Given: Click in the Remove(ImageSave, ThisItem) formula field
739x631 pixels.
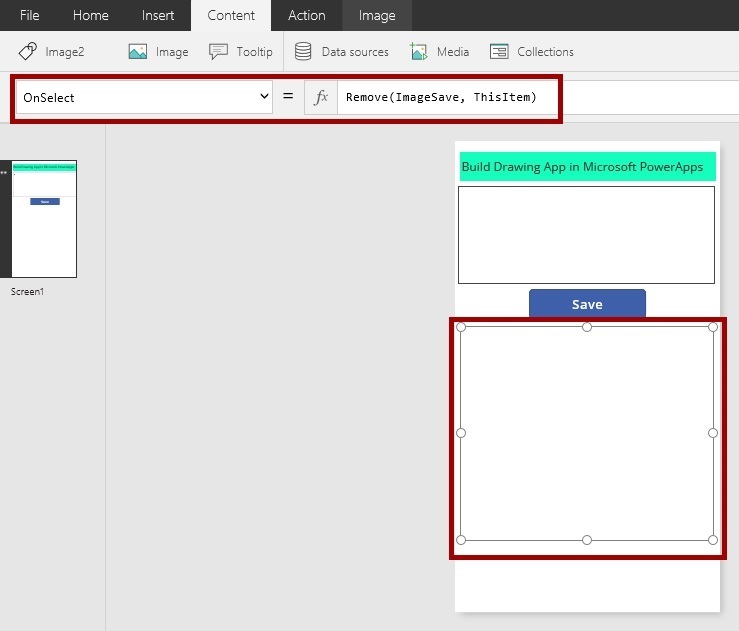Looking at the screenshot, I should (x=445, y=97).
